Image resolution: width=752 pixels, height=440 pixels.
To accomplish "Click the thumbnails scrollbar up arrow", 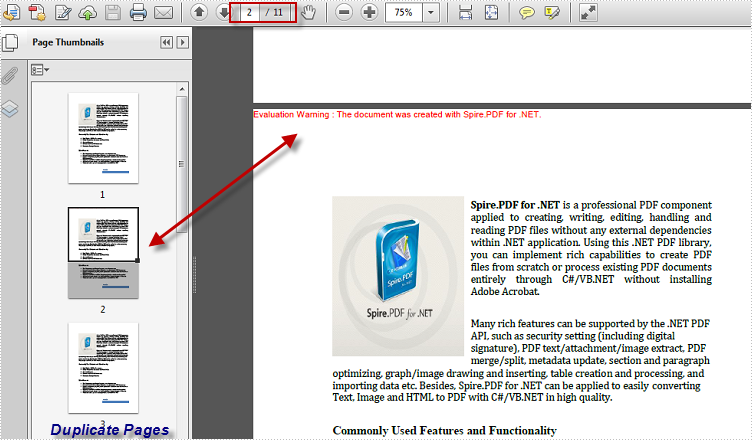I will point(182,89).
